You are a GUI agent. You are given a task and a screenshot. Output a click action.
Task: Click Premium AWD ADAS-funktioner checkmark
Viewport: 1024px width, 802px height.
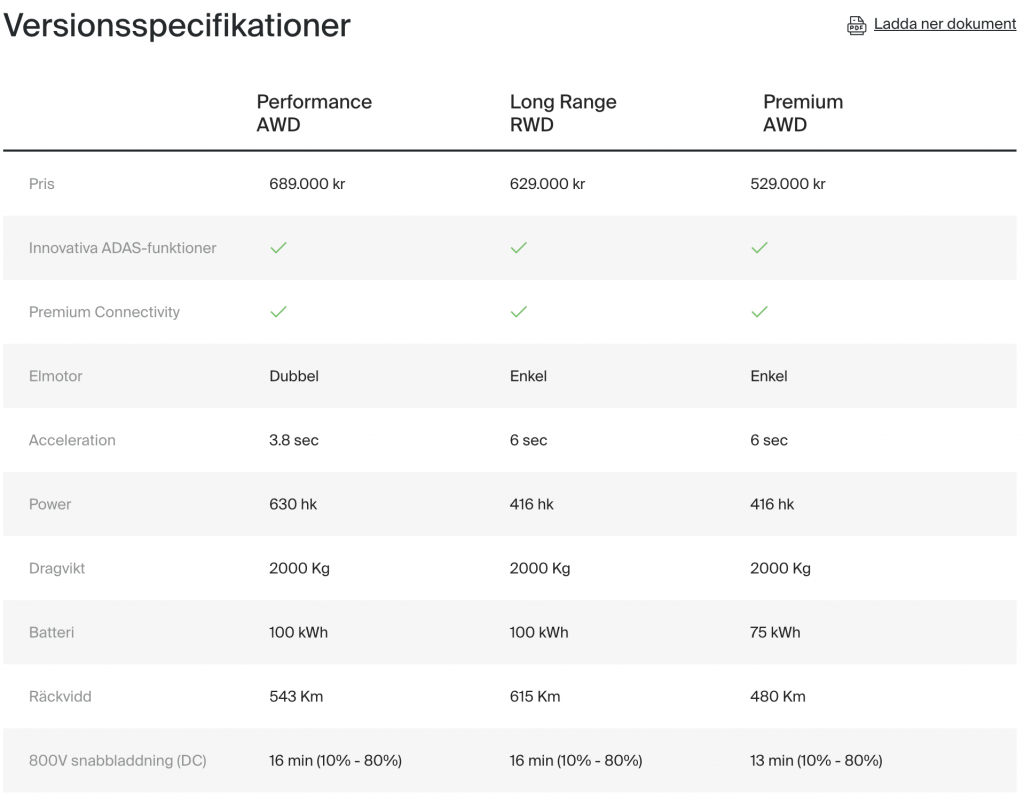(759, 248)
